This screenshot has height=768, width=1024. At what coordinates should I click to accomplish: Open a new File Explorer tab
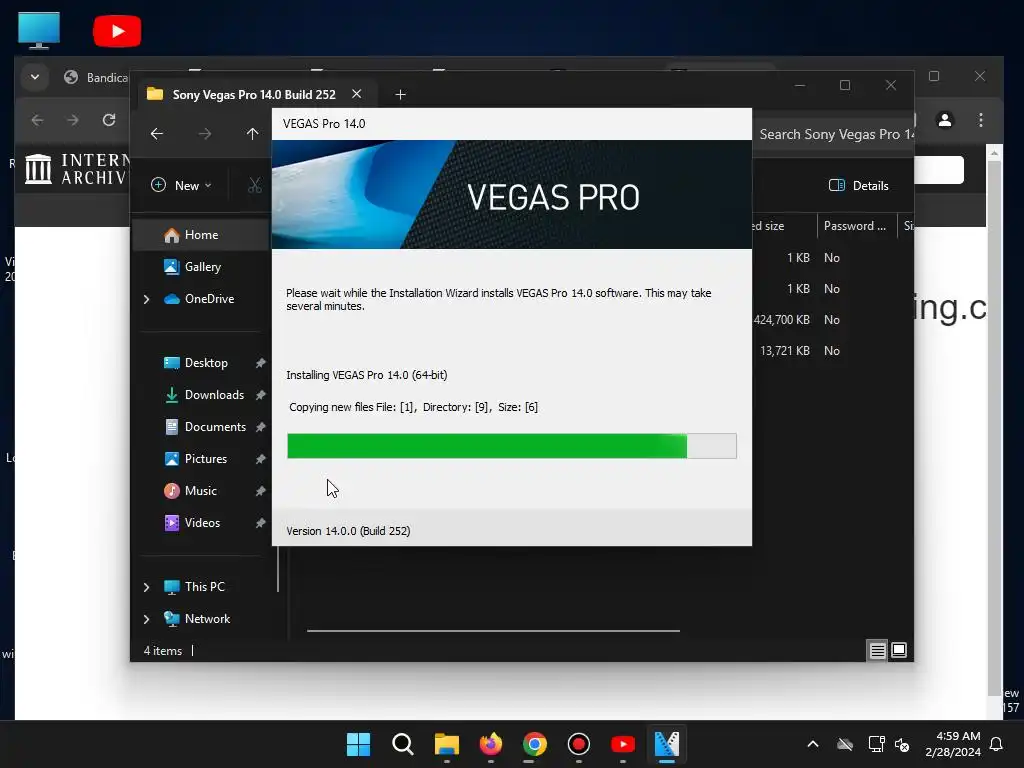[400, 95]
